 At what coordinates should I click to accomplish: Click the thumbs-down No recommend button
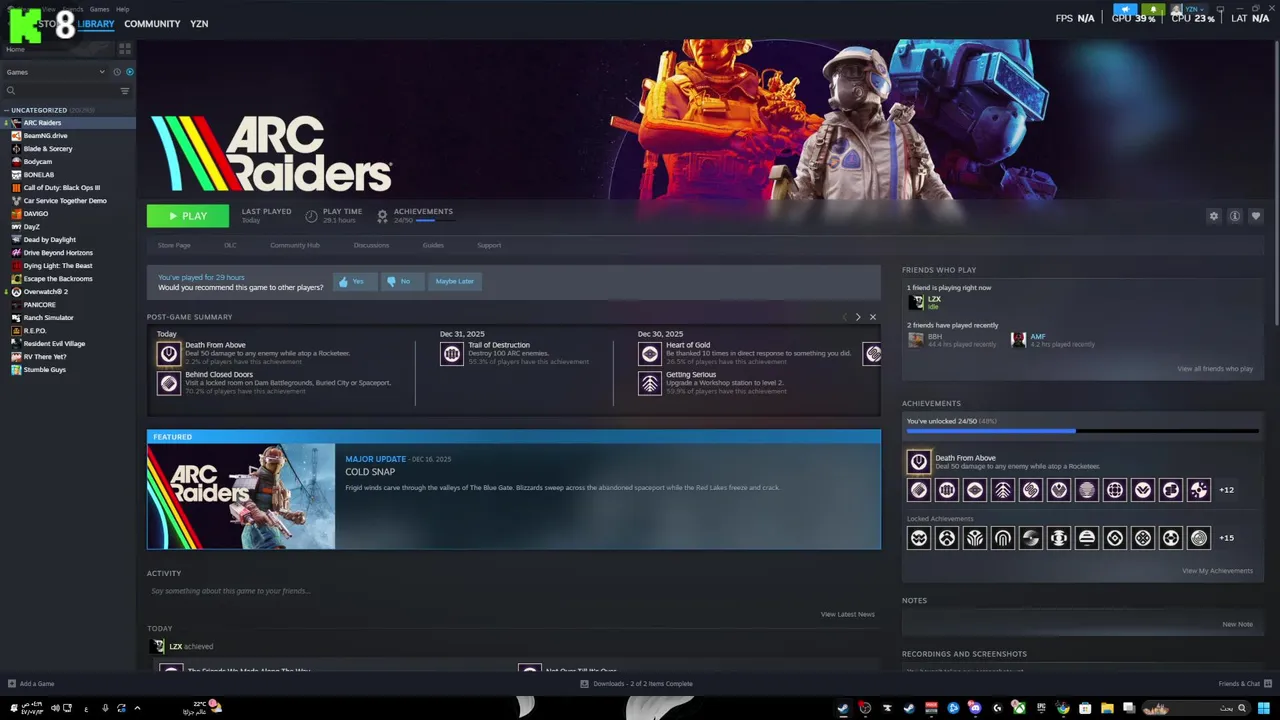point(402,282)
